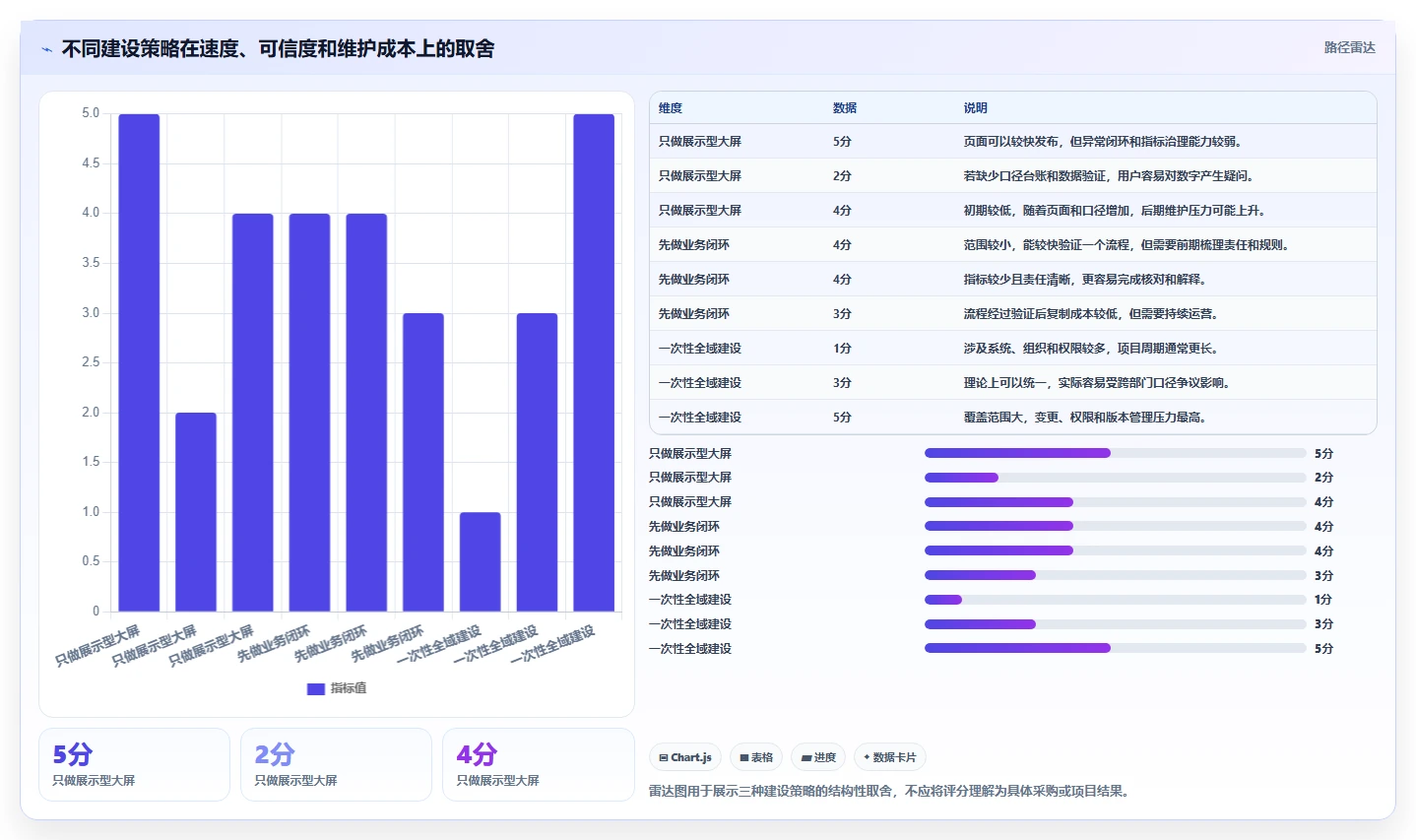Click the 4.5 y-axis tick label
This screenshot has width=1416, height=840.
click(91, 163)
